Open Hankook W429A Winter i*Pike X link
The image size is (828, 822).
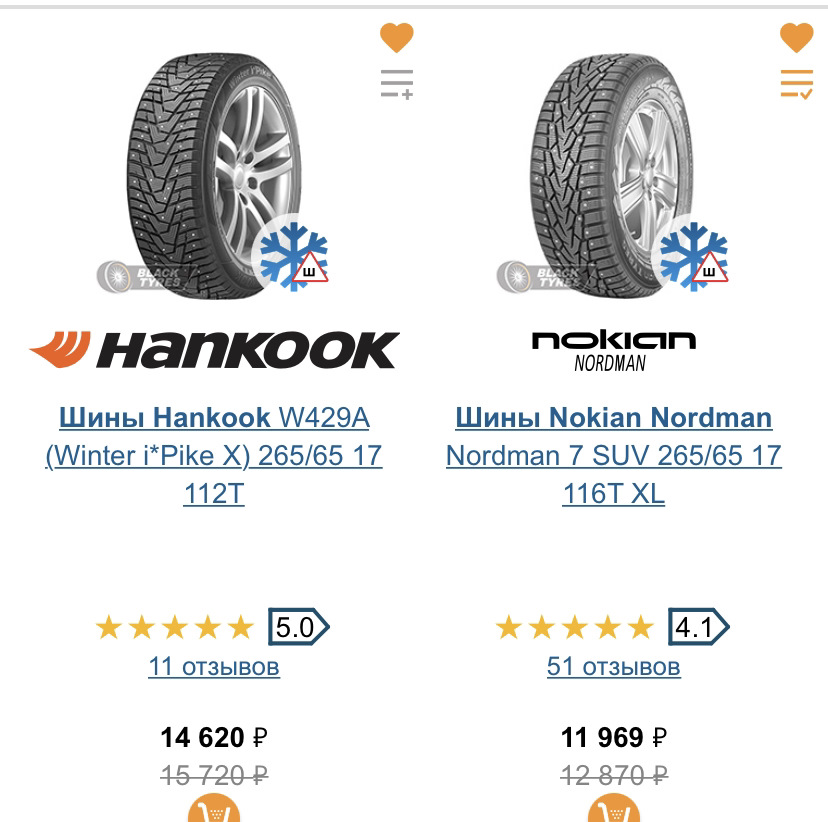click(x=214, y=455)
